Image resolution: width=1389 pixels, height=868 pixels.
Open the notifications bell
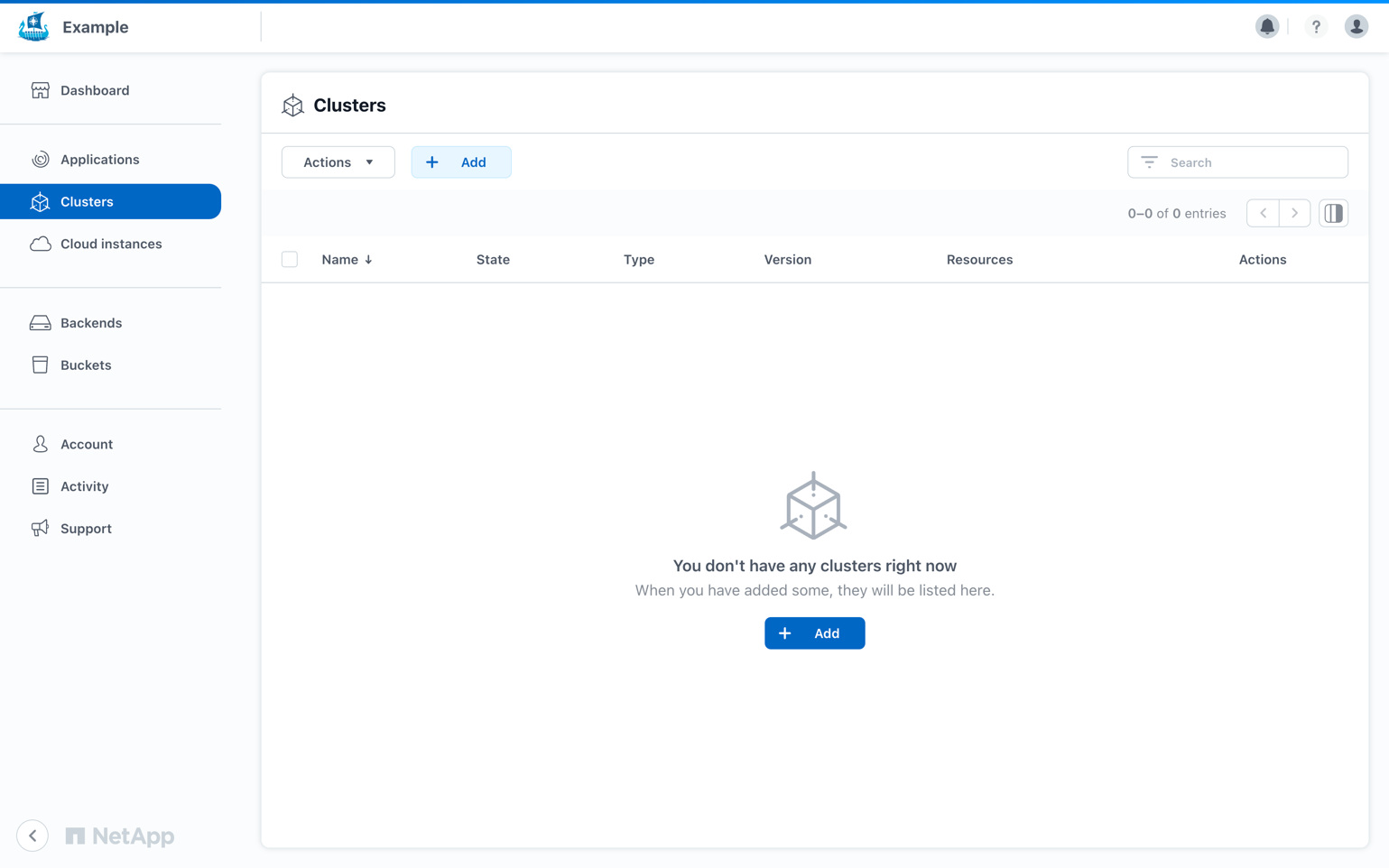1267,27
